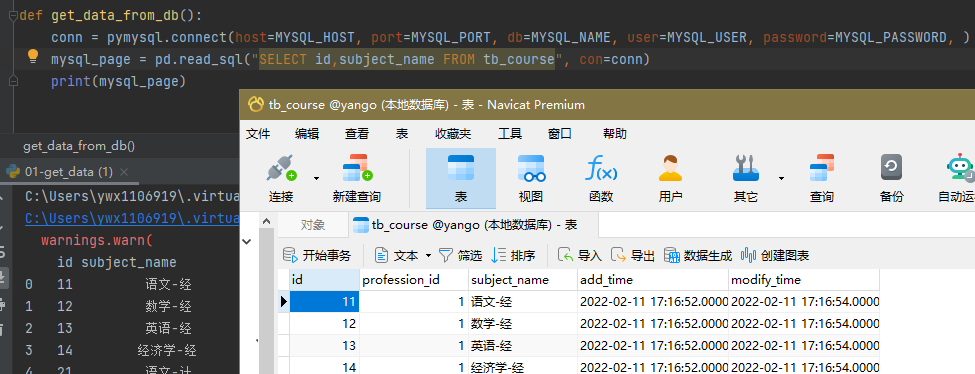Click the subject_name column header in Navicat
This screenshot has width=975, height=374.
click(523, 280)
